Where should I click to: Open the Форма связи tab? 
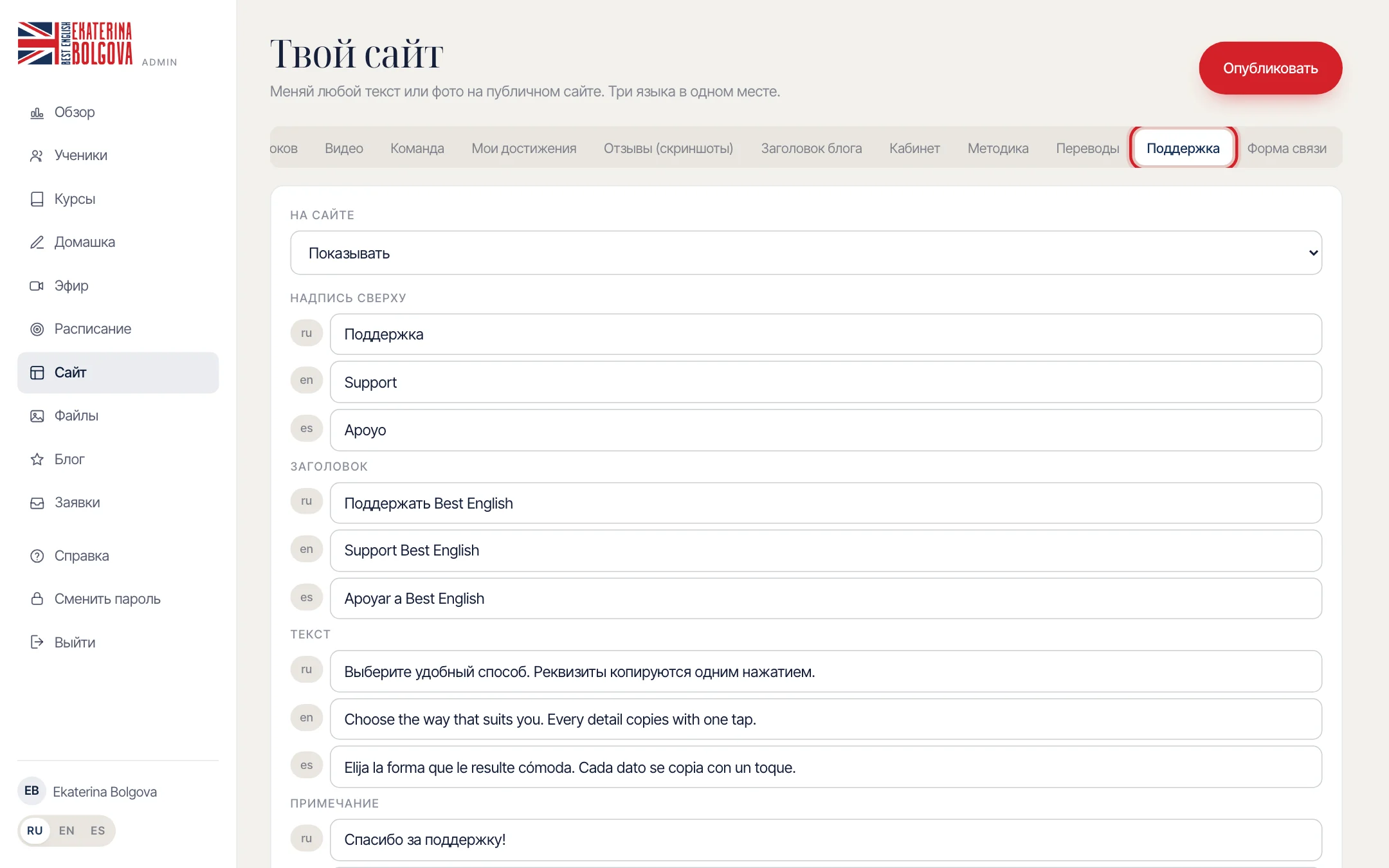[1286, 149]
